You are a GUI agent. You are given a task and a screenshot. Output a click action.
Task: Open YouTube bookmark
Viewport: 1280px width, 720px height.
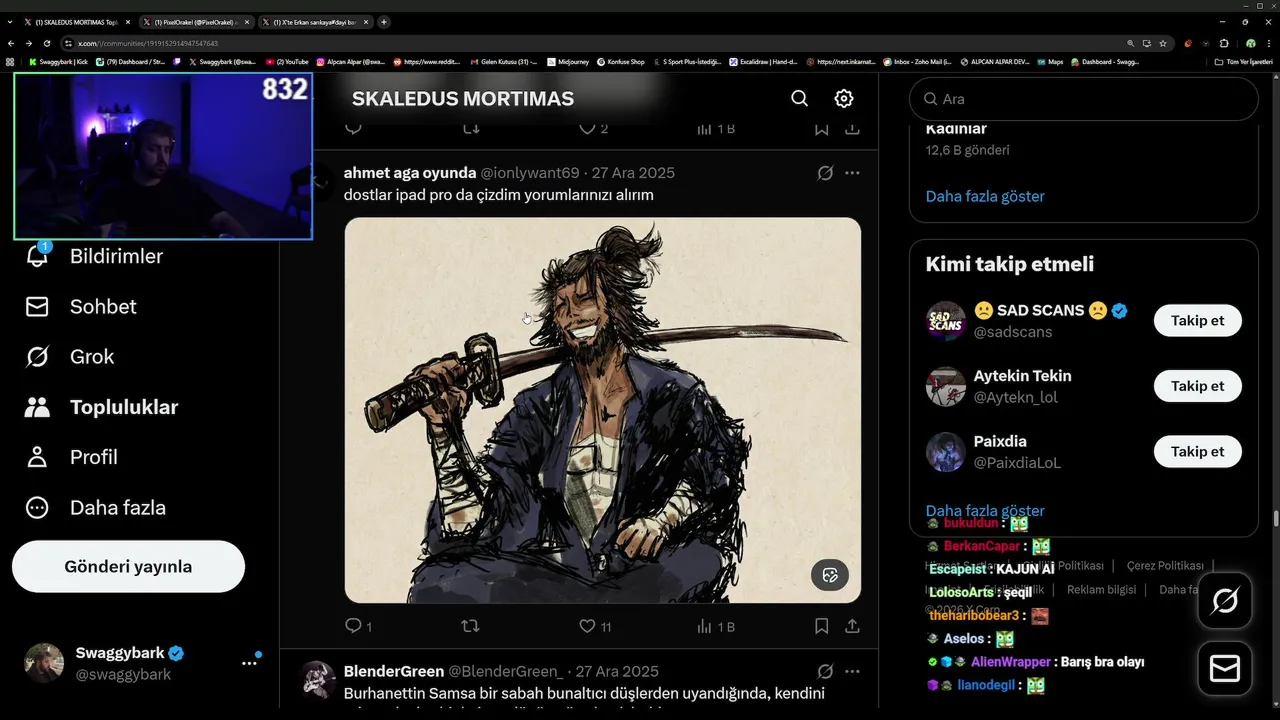287,62
